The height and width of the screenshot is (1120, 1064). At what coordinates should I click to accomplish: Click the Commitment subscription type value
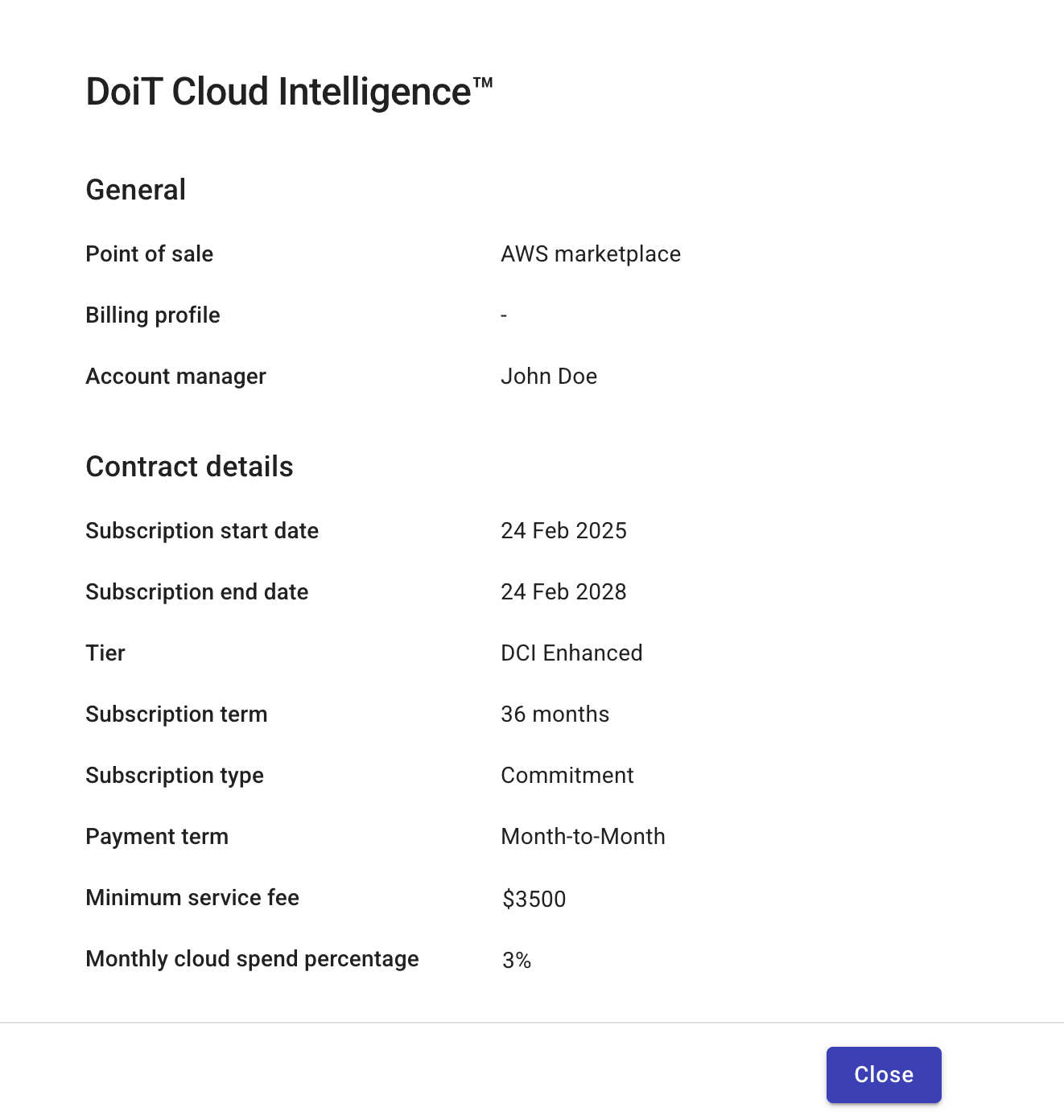click(x=567, y=776)
